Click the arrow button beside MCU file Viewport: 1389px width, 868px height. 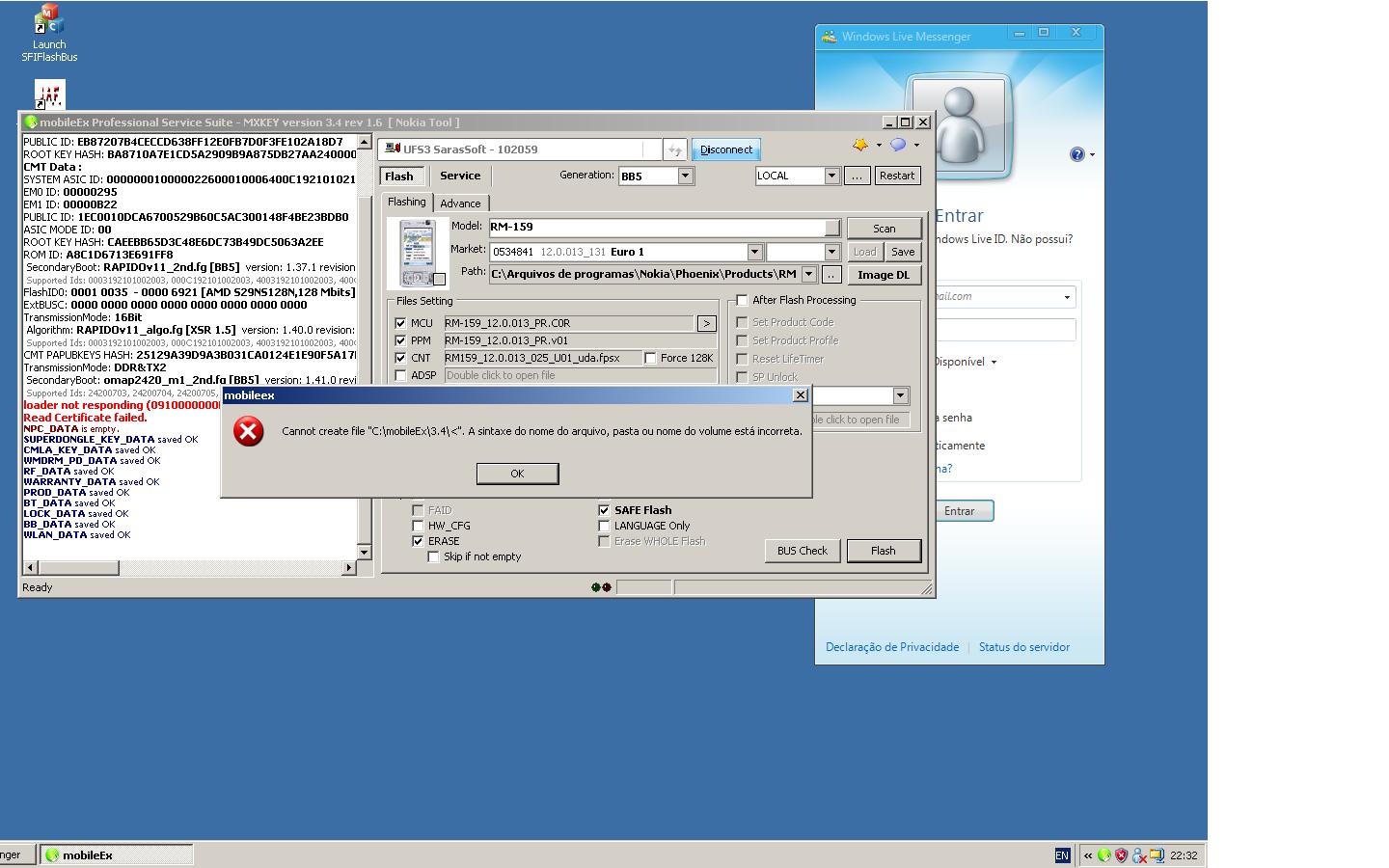(706, 324)
